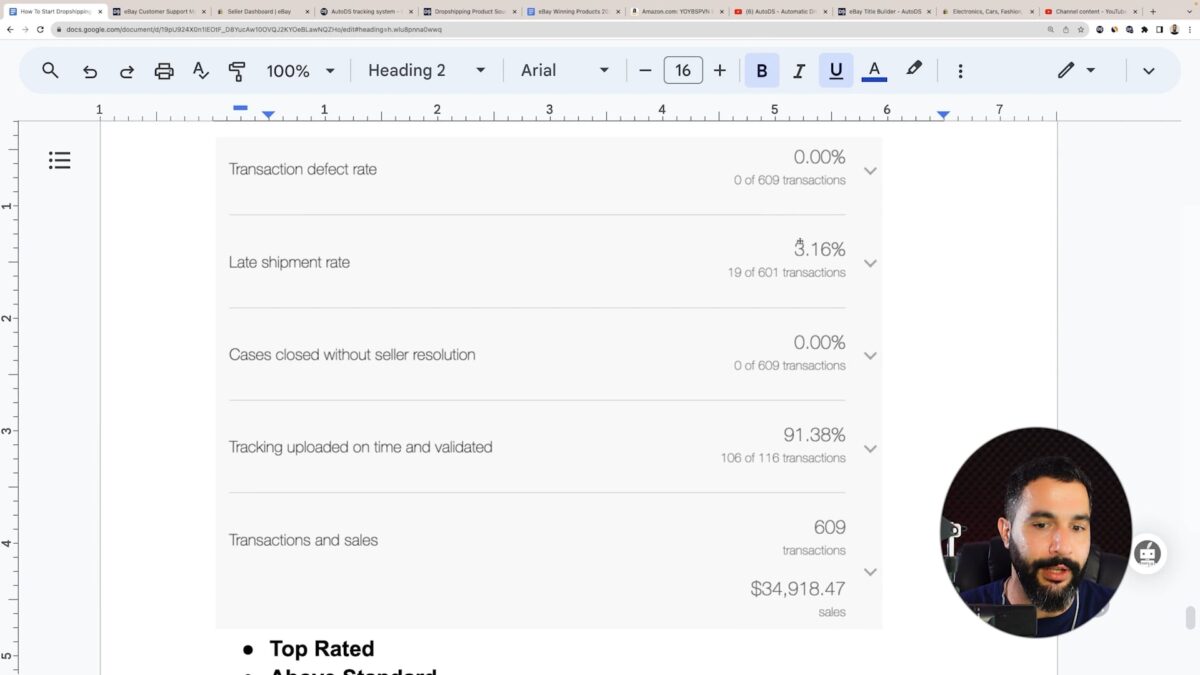1200x675 pixels.
Task: Expand the Transactions and sales row
Action: (870, 572)
